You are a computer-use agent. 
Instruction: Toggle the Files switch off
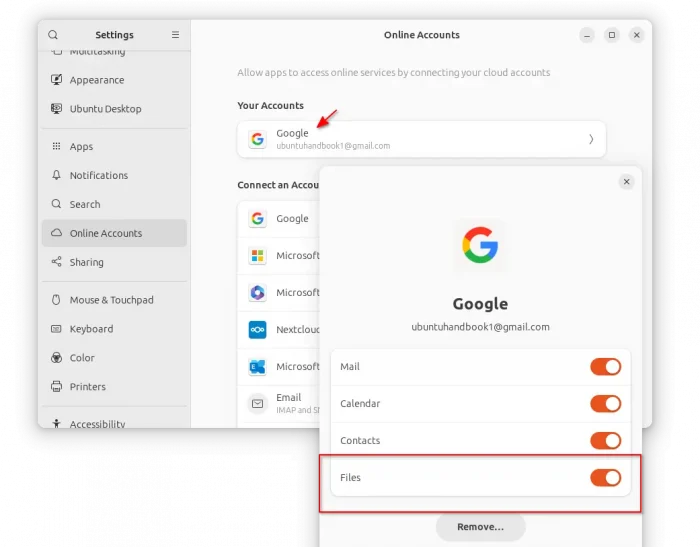605,478
